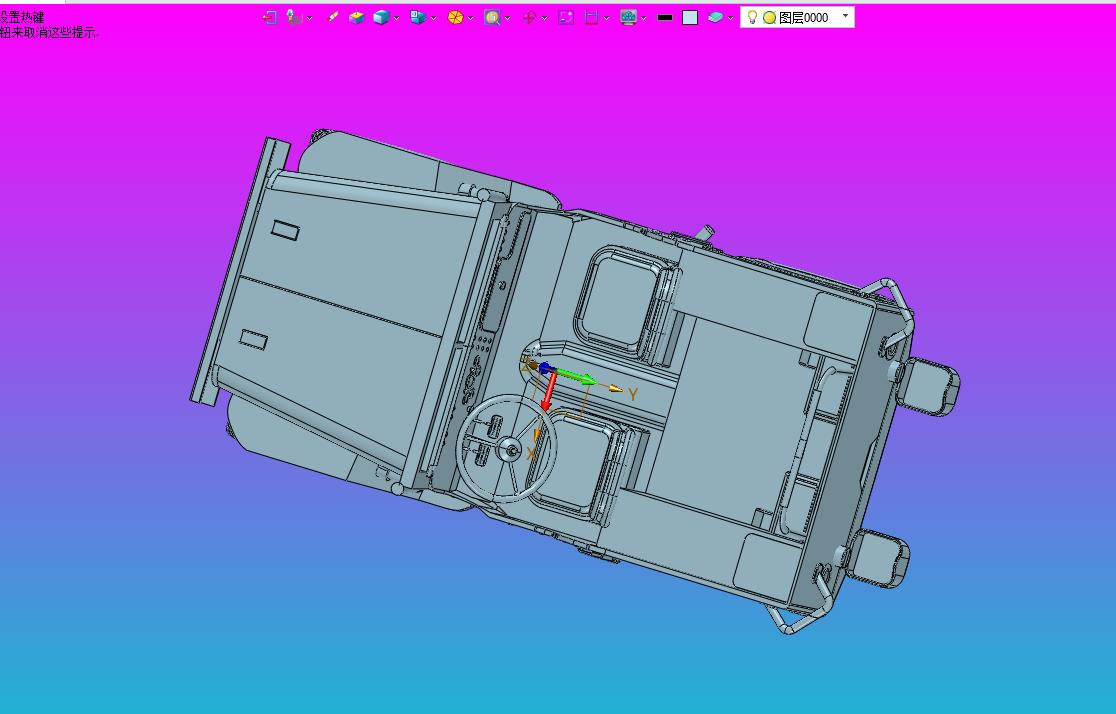Screen dimensions: 1116x714
Task: Select the pencil sketch tool
Action: coord(332,17)
